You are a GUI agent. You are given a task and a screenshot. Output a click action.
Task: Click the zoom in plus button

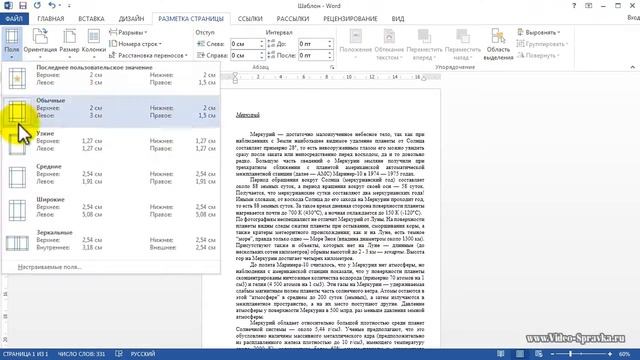(610, 354)
